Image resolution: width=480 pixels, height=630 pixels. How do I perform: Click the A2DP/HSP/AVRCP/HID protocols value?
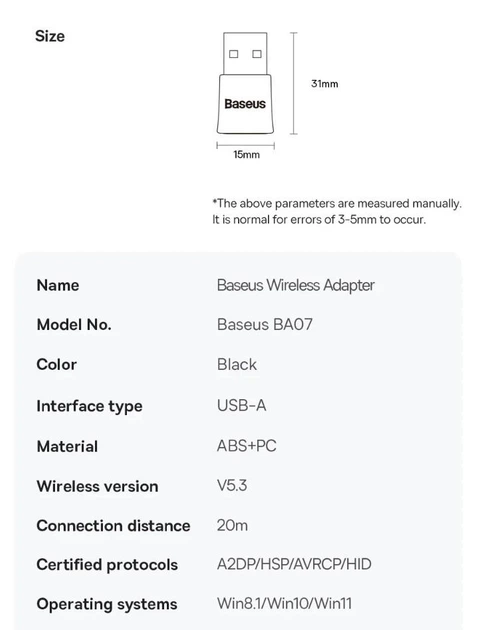[x=294, y=565]
